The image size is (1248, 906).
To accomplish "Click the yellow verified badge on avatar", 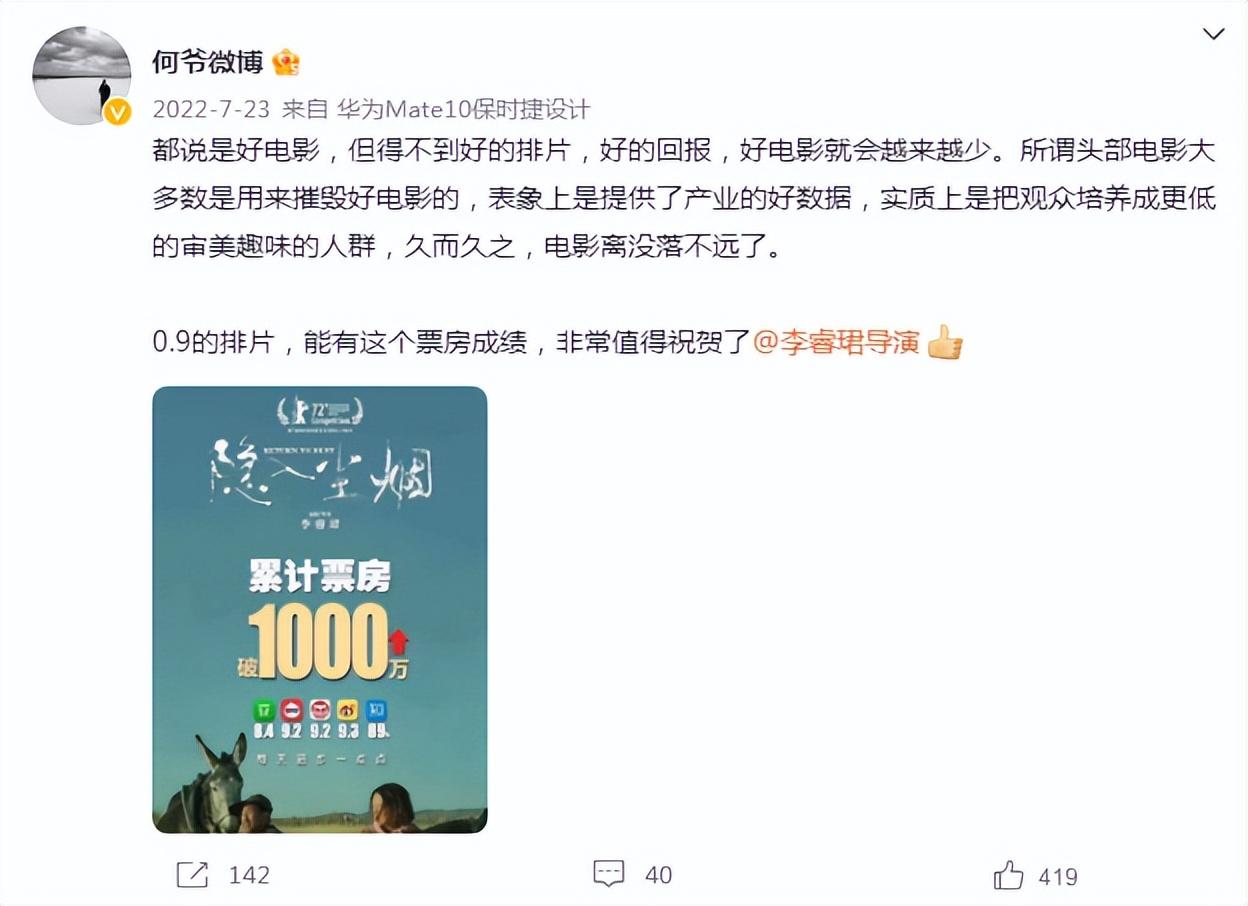I will tap(118, 112).
